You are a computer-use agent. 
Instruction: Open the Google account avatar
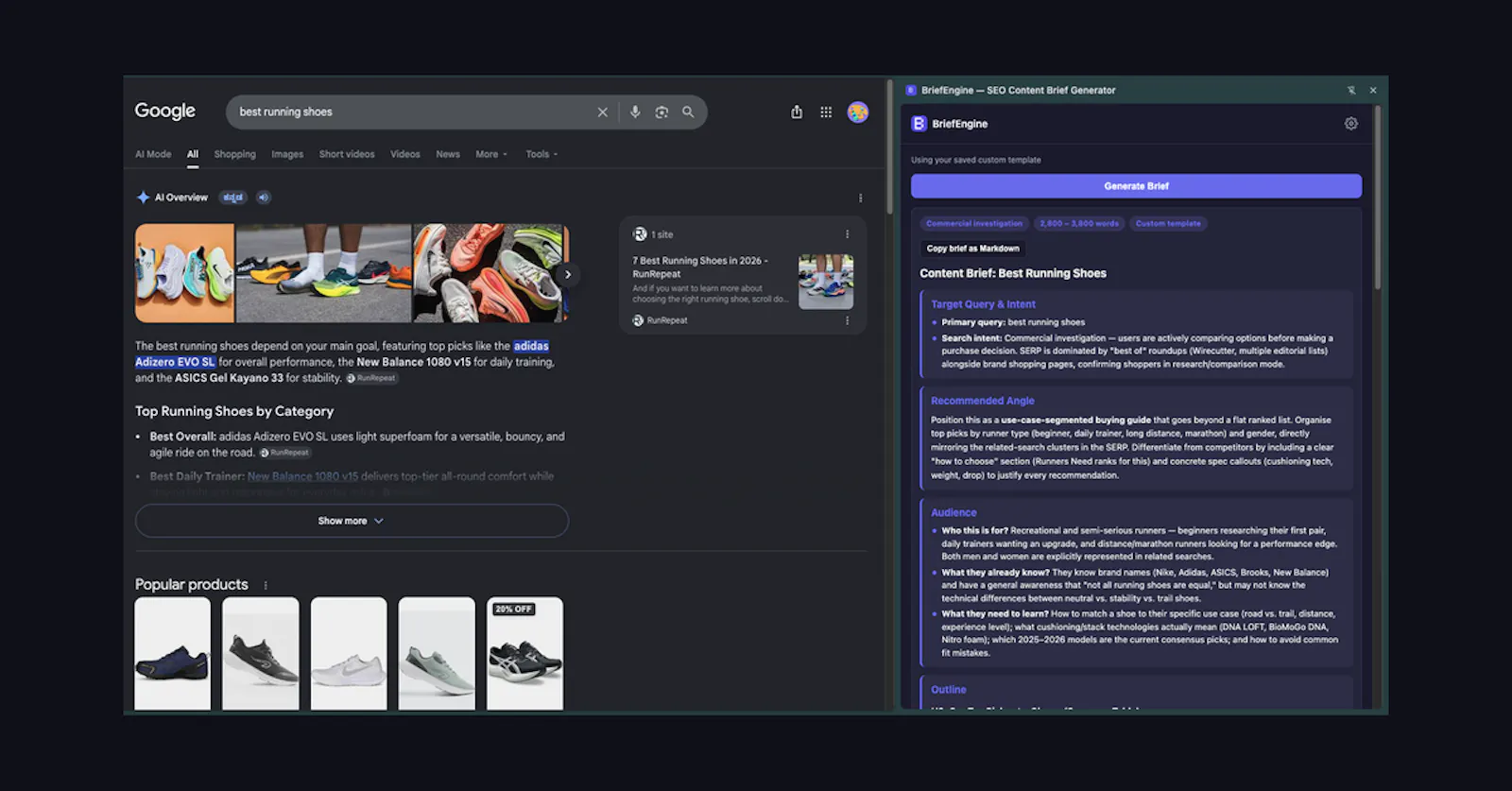858,112
